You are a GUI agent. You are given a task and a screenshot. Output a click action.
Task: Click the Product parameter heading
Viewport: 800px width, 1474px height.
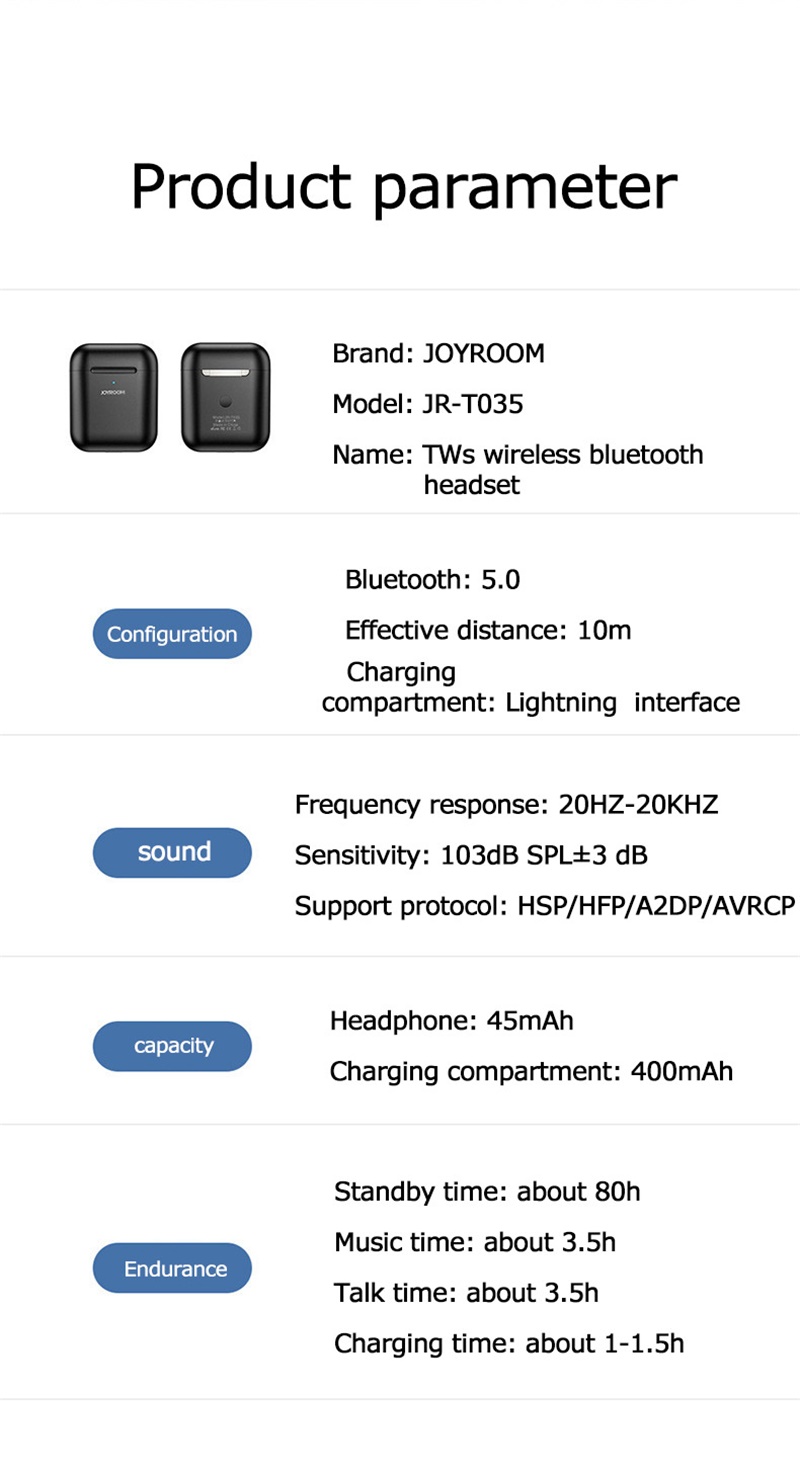coord(403,186)
